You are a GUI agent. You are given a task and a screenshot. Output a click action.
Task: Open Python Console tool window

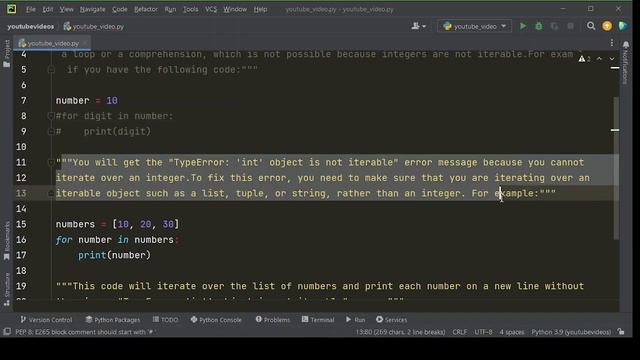pyautogui.click(x=216, y=320)
